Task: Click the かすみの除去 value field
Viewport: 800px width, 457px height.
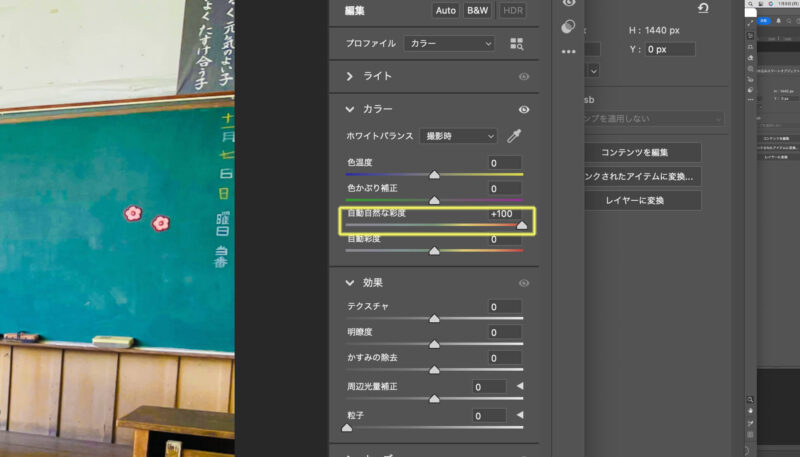Action: pyautogui.click(x=505, y=358)
